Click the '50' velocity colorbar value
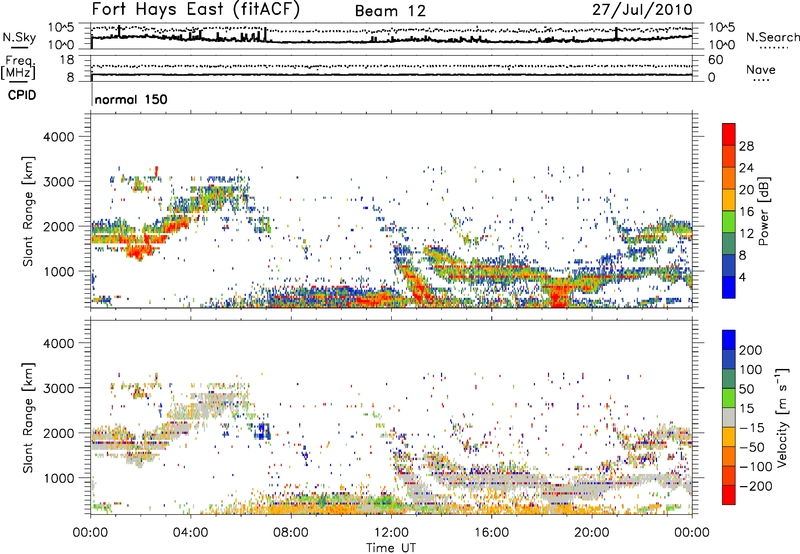The width and height of the screenshot is (800, 554). (x=746, y=389)
